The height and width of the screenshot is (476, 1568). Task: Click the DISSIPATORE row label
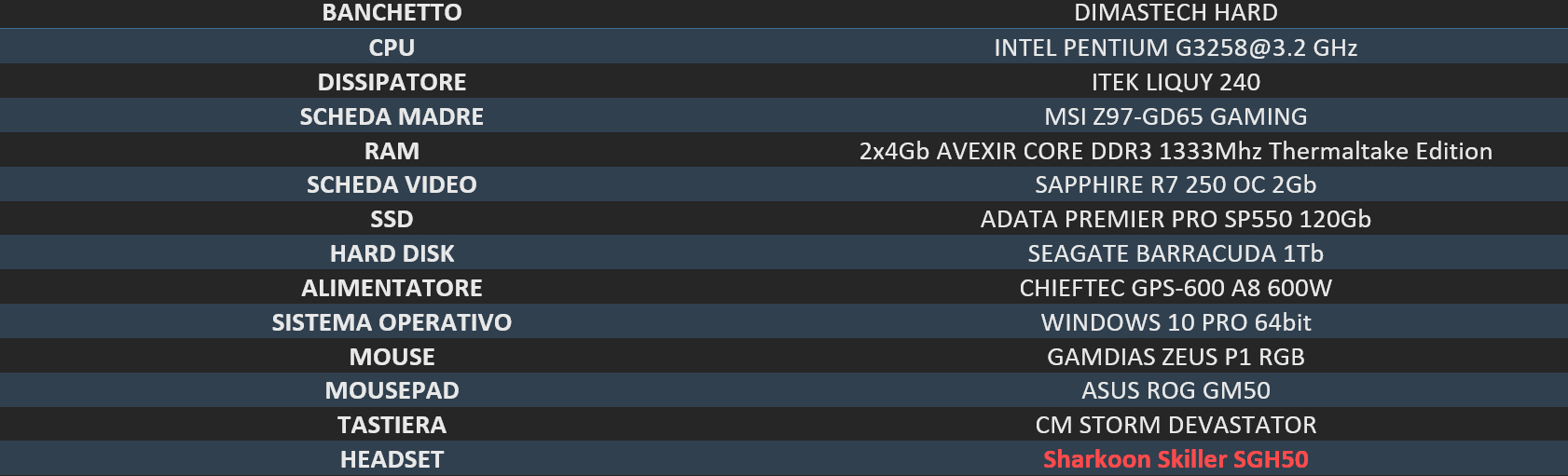coord(392,82)
